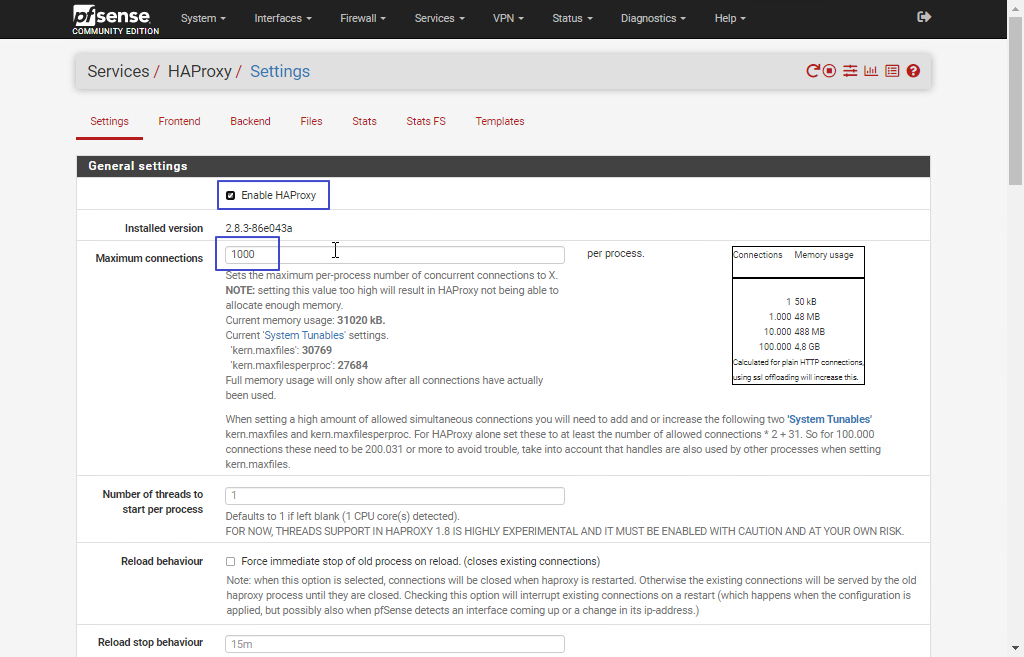This screenshot has height=657, width=1024.
Task: Open the status bar-chart icon
Action: point(871,71)
